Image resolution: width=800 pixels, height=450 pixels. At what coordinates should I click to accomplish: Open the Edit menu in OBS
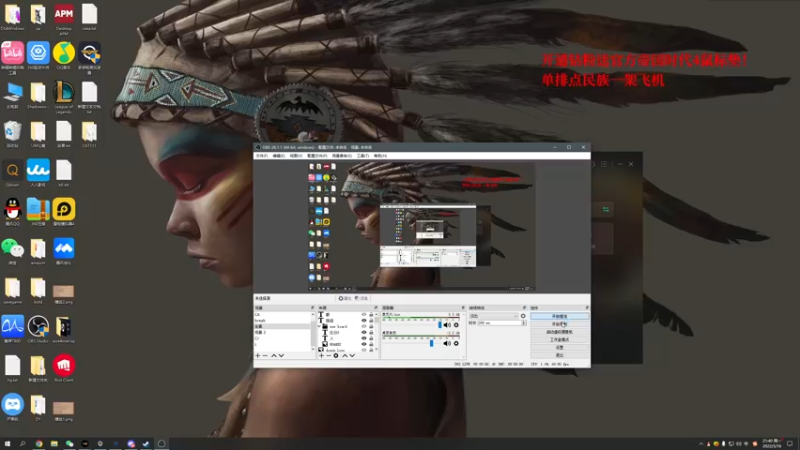(x=279, y=156)
